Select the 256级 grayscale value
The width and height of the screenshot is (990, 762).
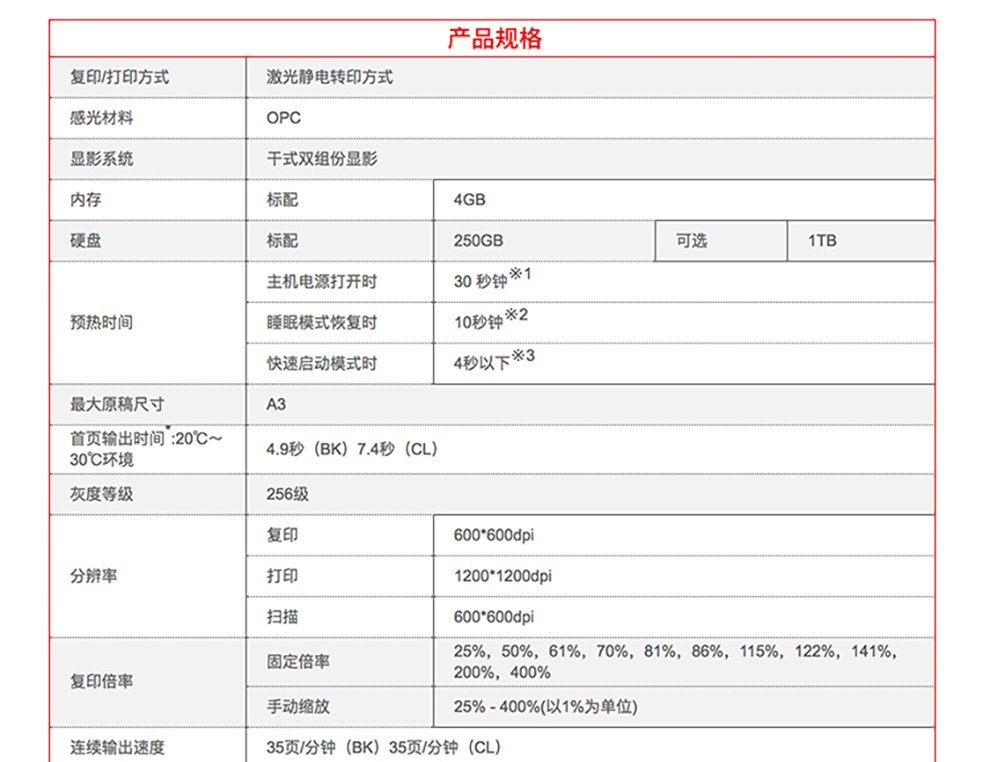287,494
